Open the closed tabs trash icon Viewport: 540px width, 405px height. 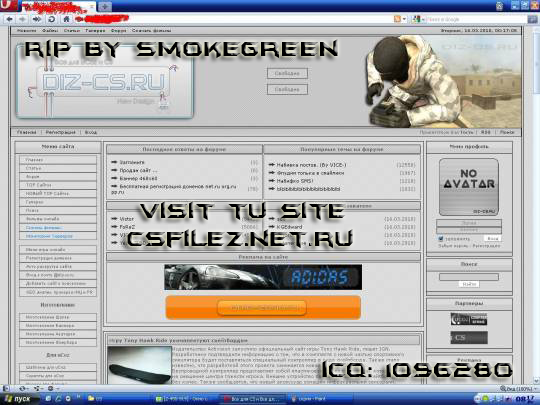point(500,6)
